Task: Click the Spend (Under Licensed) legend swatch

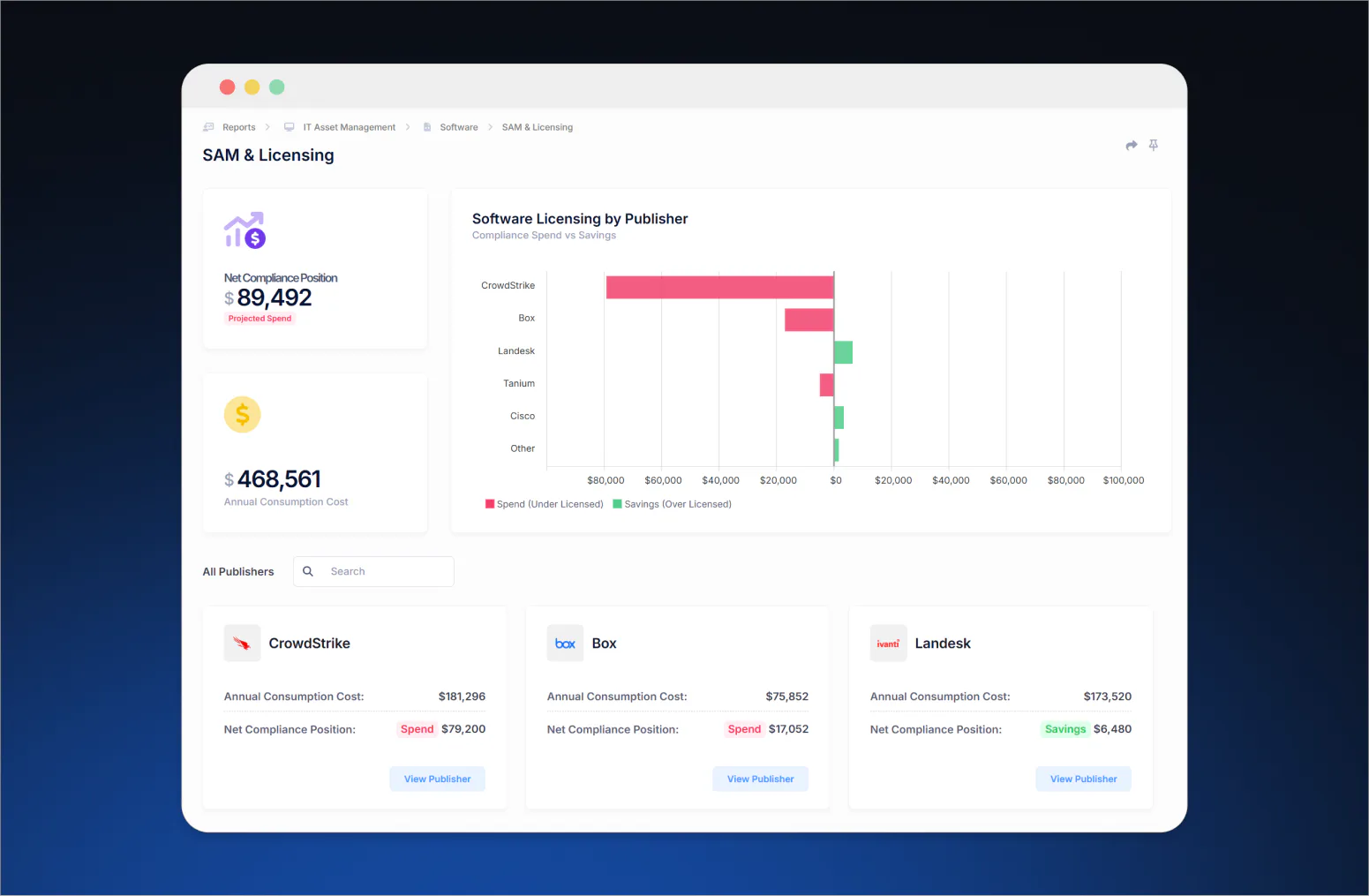Action: point(490,504)
